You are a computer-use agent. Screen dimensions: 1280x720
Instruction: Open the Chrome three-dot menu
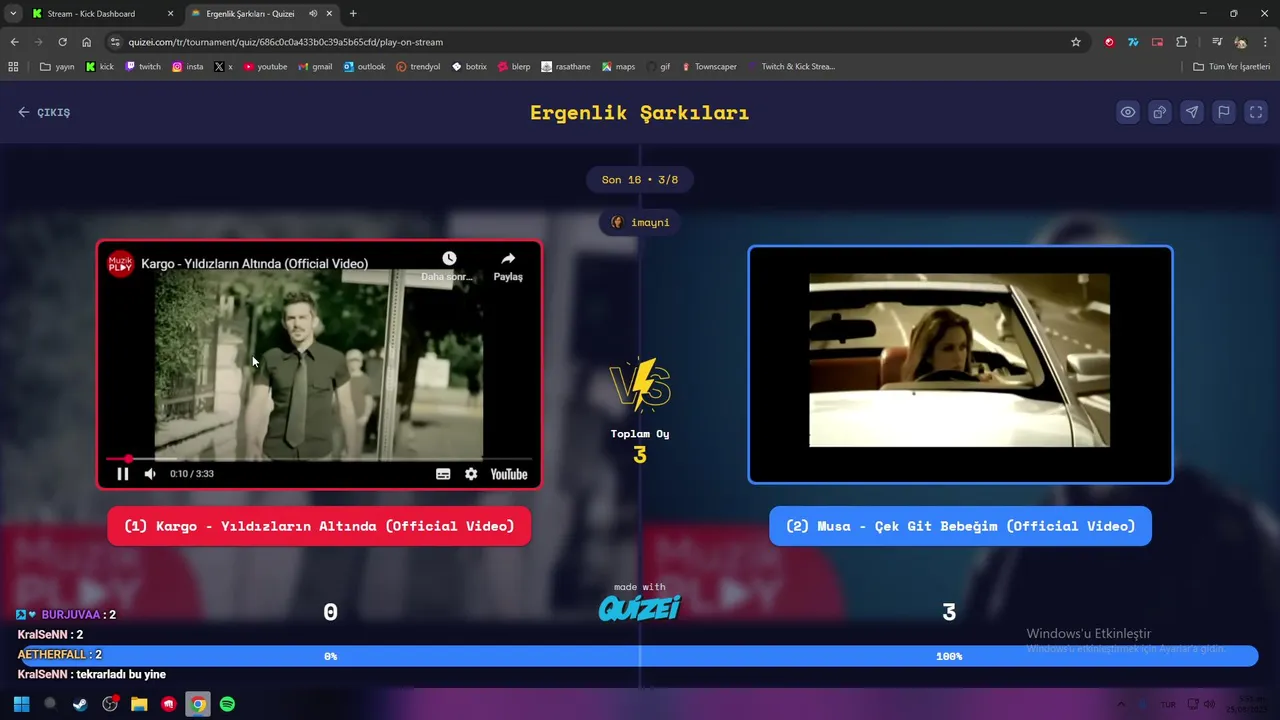coord(1265,42)
